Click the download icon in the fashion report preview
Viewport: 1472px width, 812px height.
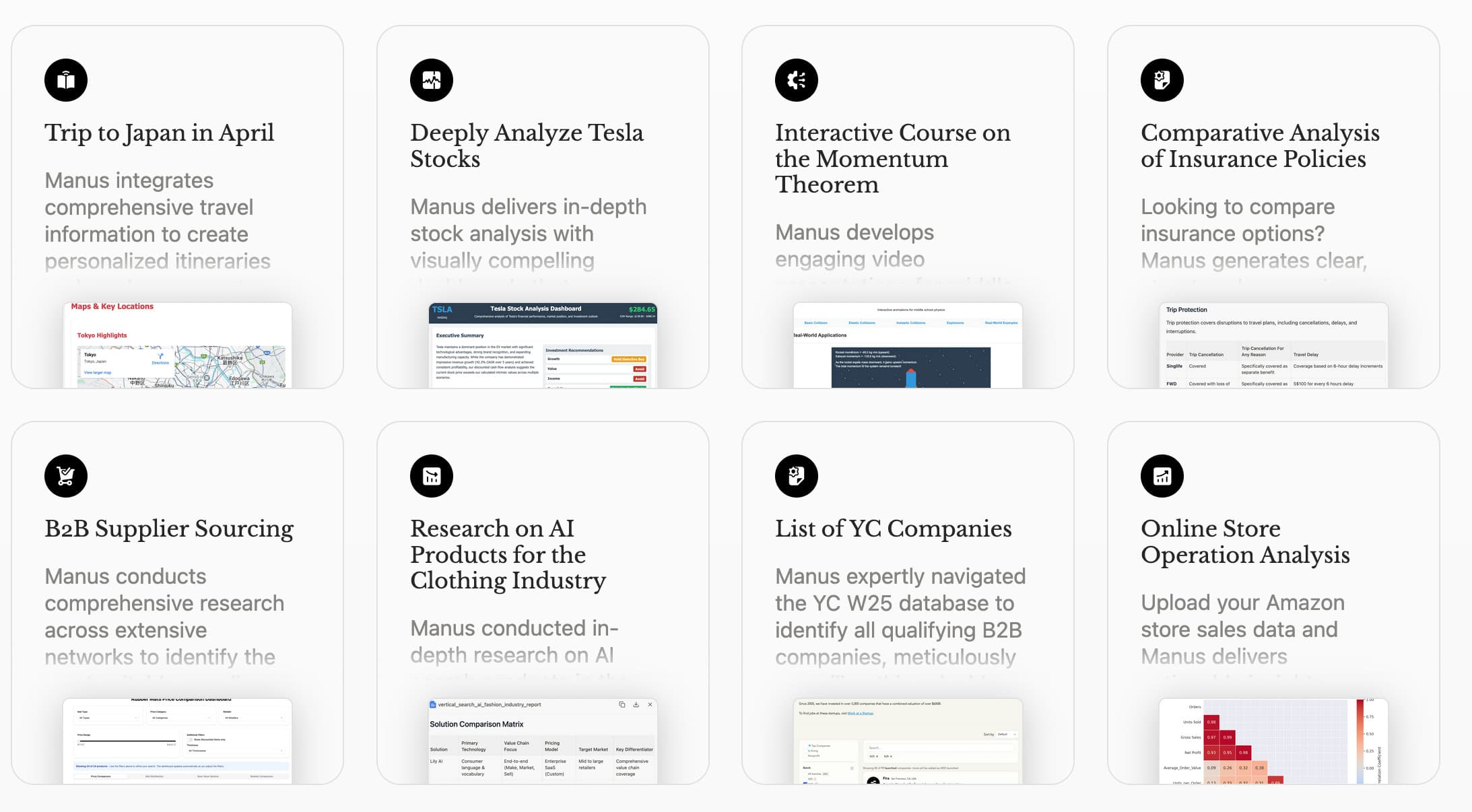636,704
